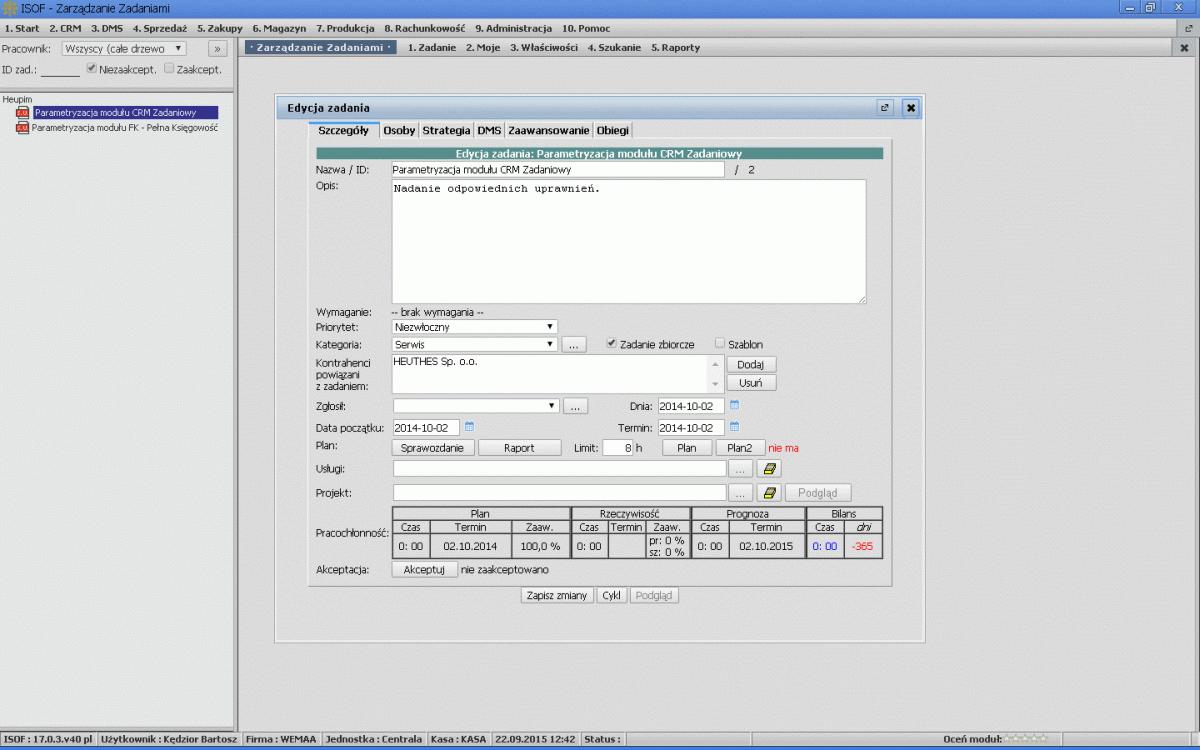Screen dimensions: 1200x750
Task: Click task icon of Parametryzacja modułu CRM Zadaniowy
Action: pyautogui.click(x=23, y=113)
